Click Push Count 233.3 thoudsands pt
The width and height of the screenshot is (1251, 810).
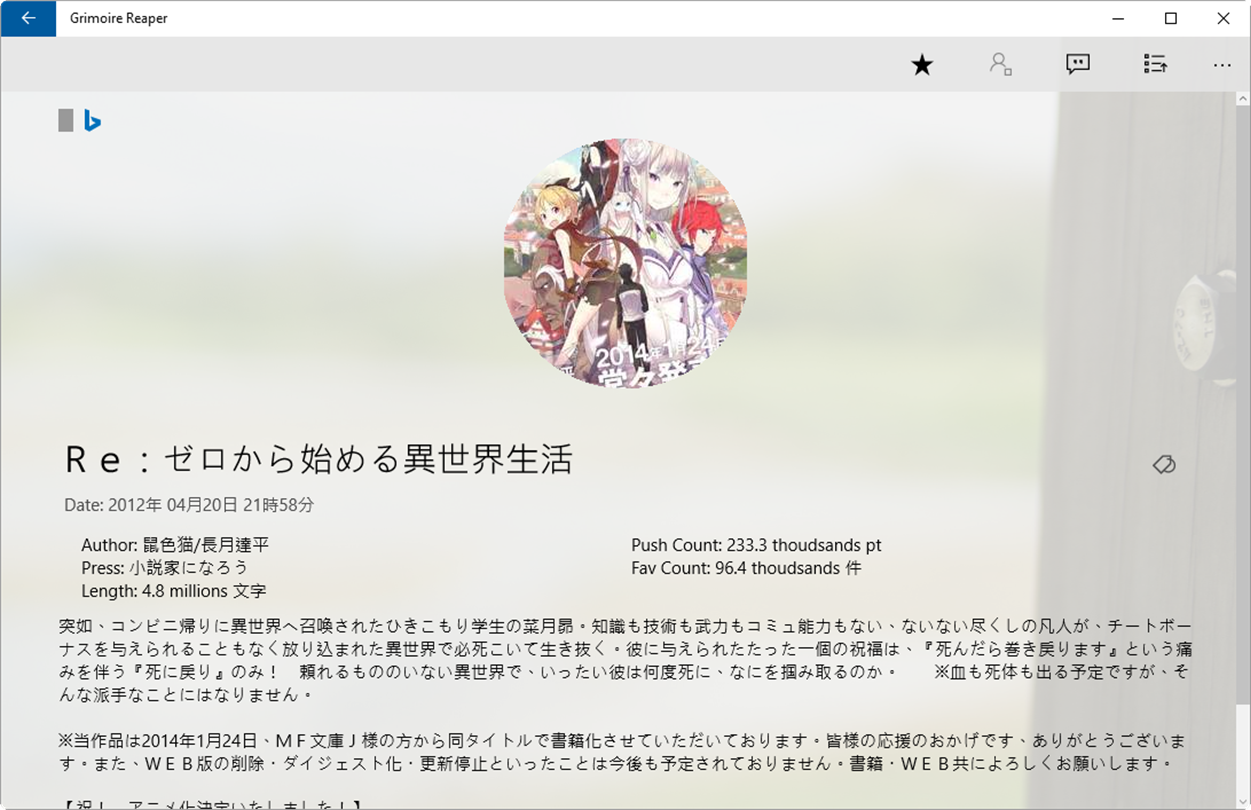(756, 545)
